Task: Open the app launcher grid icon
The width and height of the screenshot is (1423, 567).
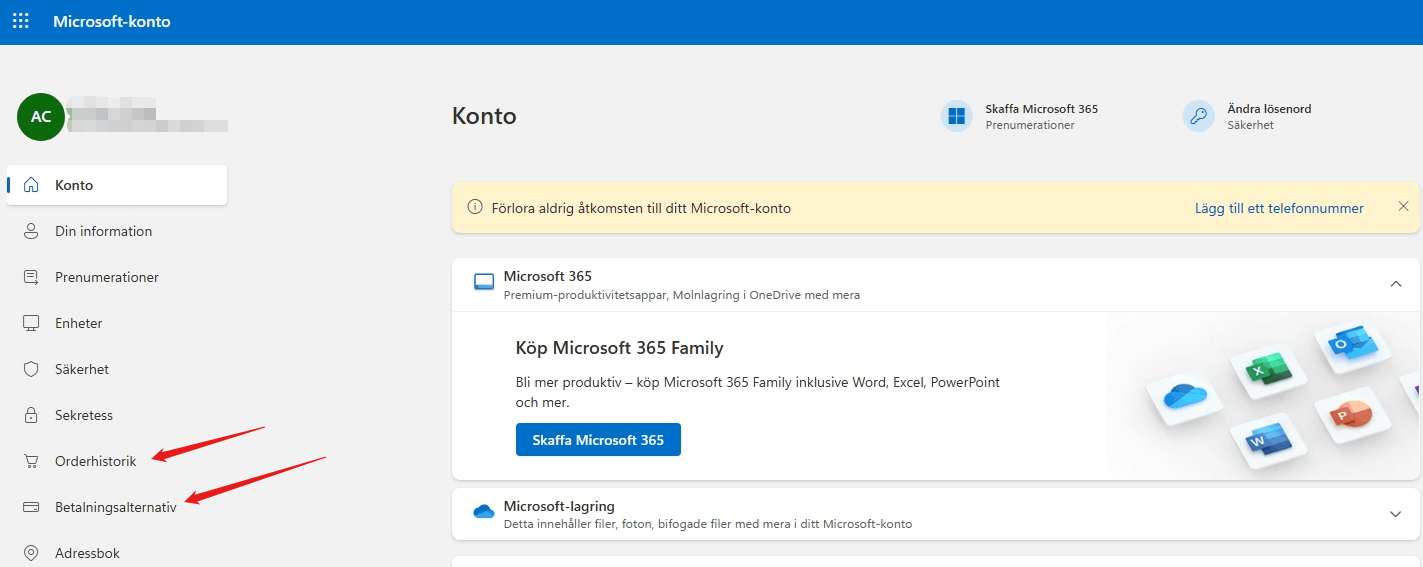Action: click(20, 21)
